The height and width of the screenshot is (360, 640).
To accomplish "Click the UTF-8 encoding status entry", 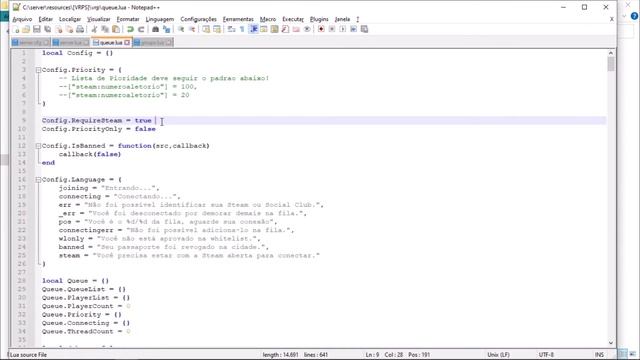I will (x=546, y=355).
